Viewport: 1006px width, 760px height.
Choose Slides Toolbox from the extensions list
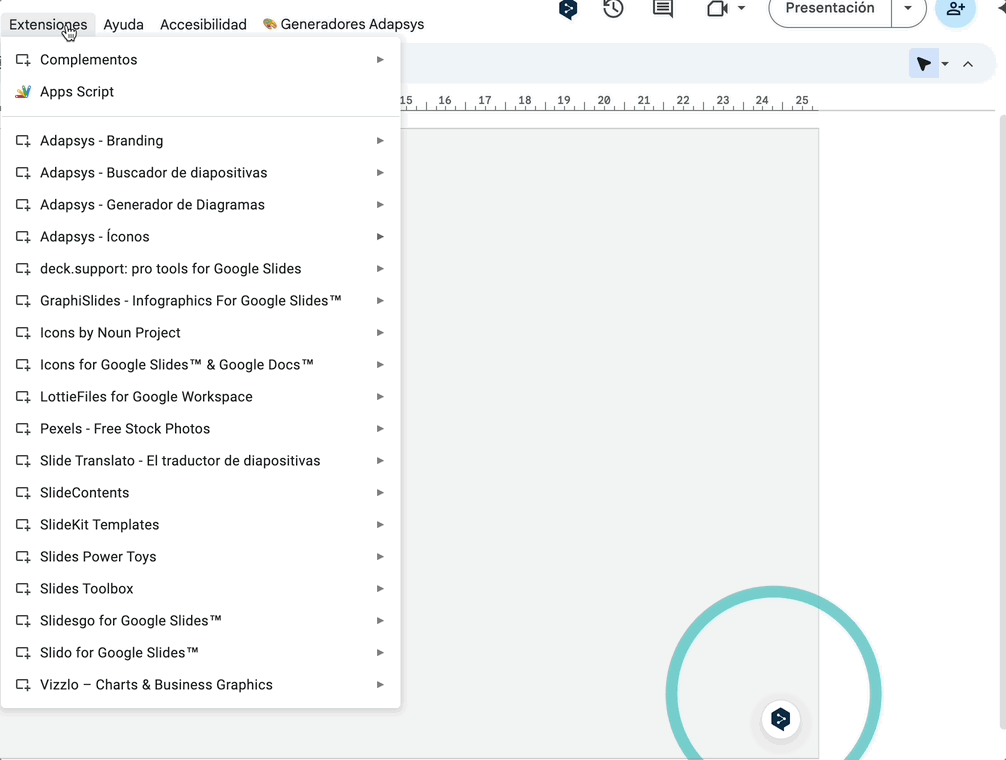pyautogui.click(x=87, y=589)
